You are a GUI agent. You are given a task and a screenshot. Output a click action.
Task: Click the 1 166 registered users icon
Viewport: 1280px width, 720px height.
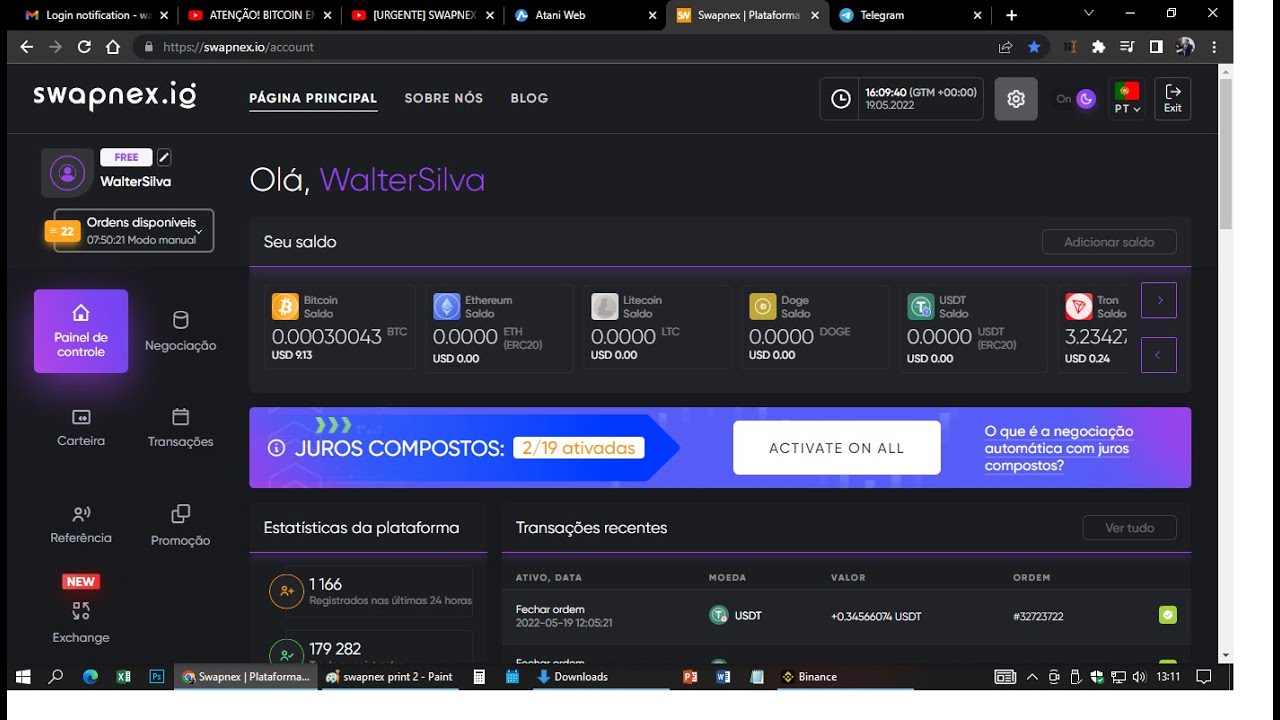[287, 591]
